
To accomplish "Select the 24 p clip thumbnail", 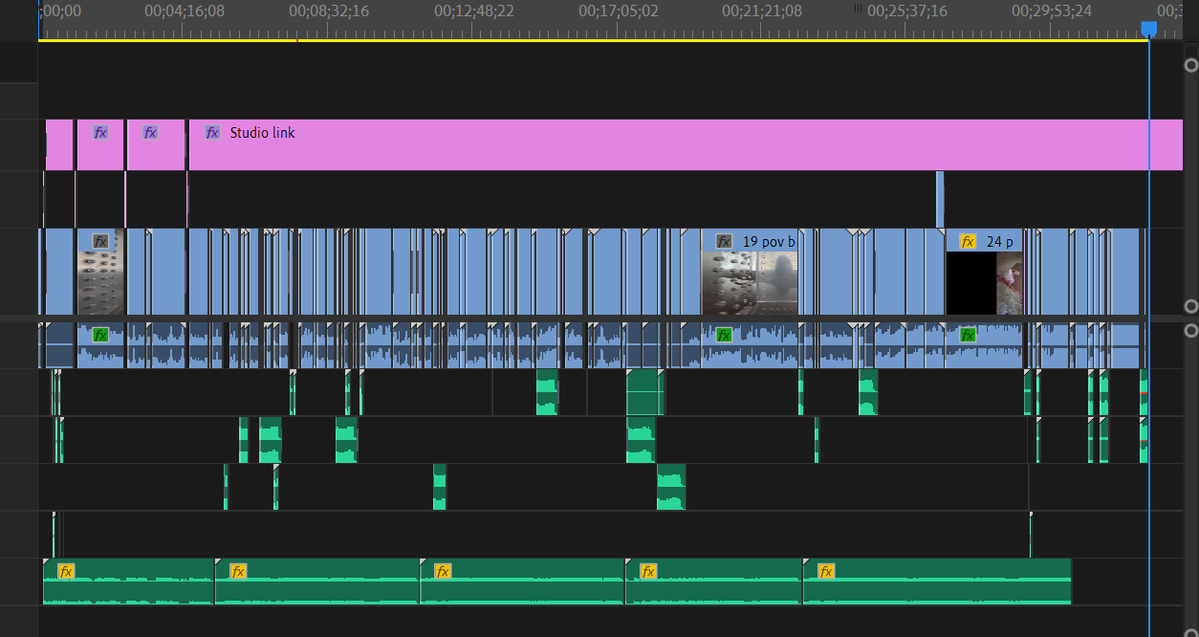I will pyautogui.click(x=984, y=284).
